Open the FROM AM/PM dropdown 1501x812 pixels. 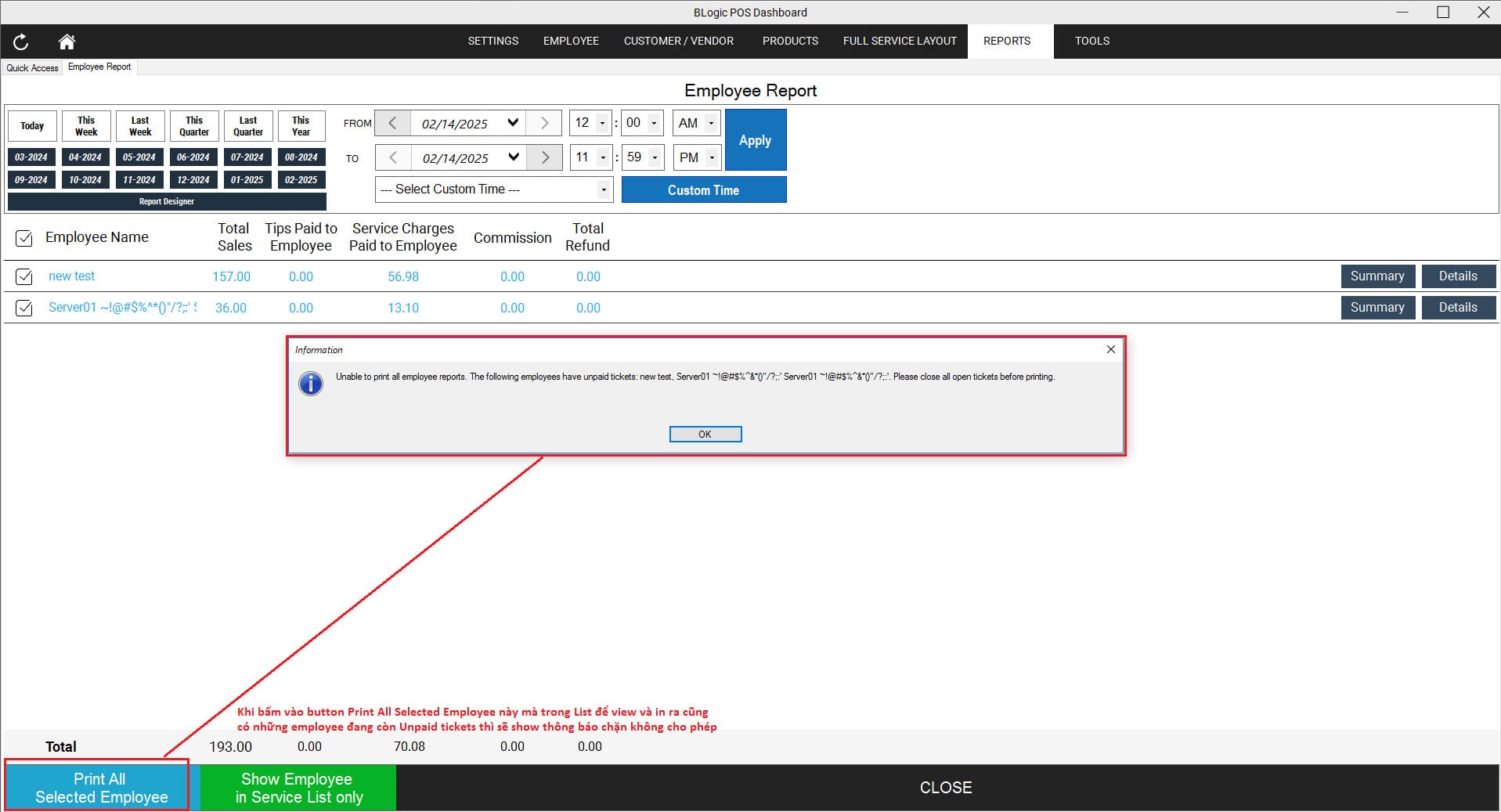point(711,123)
